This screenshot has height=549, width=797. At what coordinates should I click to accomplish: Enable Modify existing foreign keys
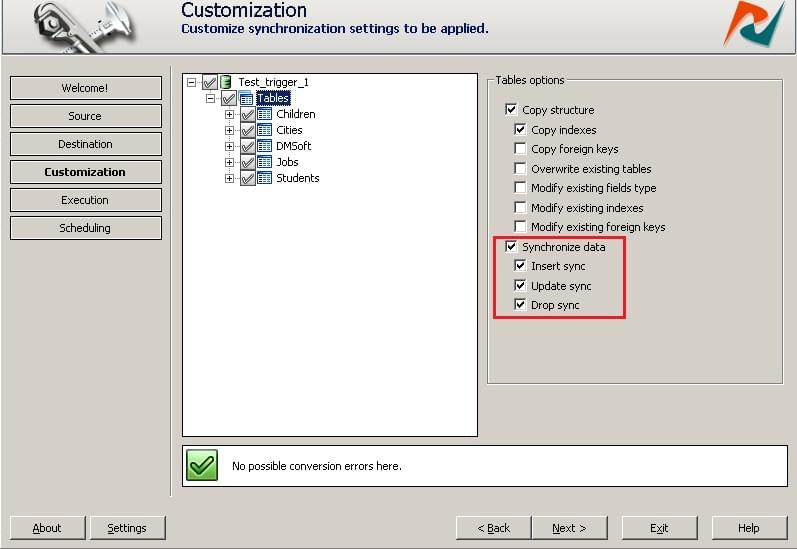[520, 226]
